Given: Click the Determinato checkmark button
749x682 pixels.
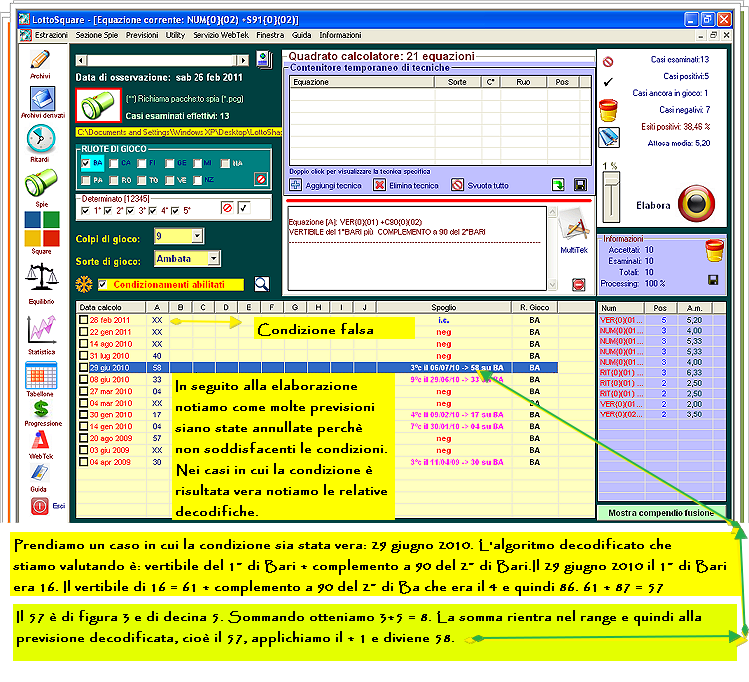Looking at the screenshot, I should click(x=244, y=208).
